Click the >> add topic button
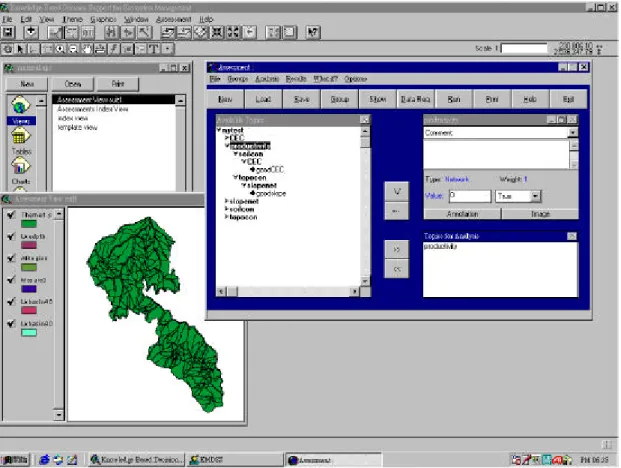Screen dimensions: 621x468 point(396,249)
